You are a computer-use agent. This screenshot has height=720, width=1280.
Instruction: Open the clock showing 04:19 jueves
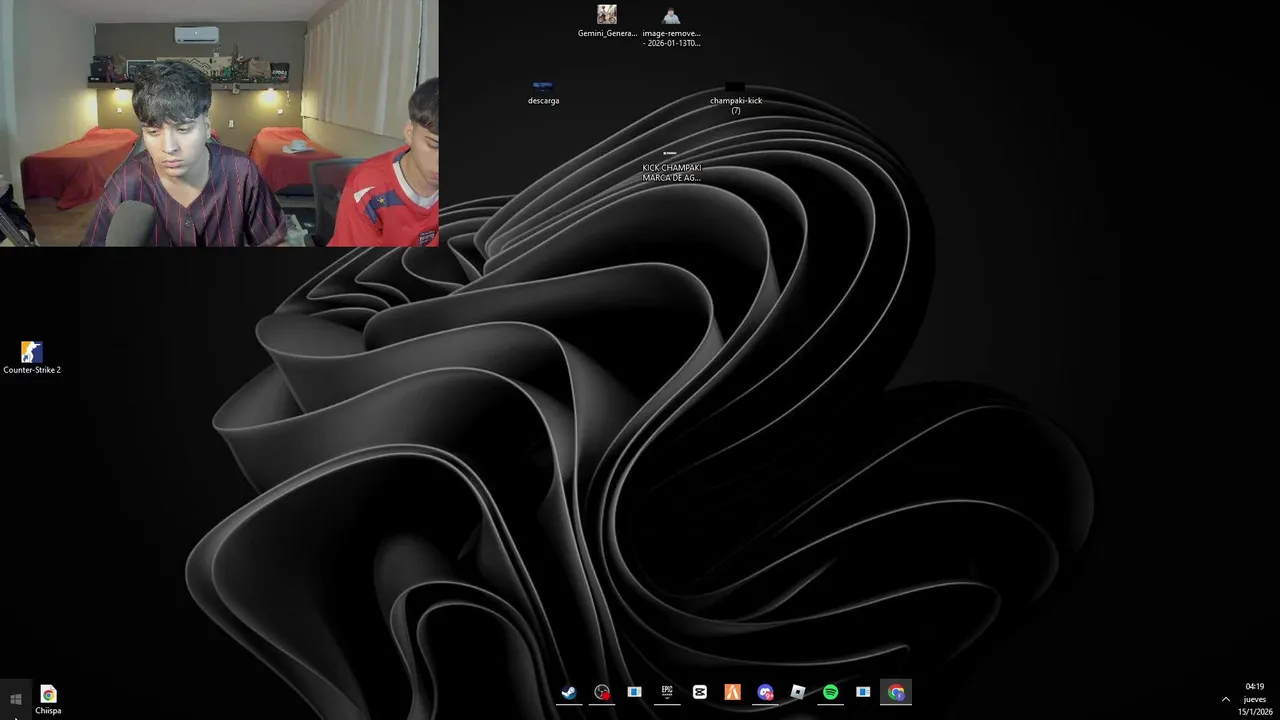tap(1255, 699)
